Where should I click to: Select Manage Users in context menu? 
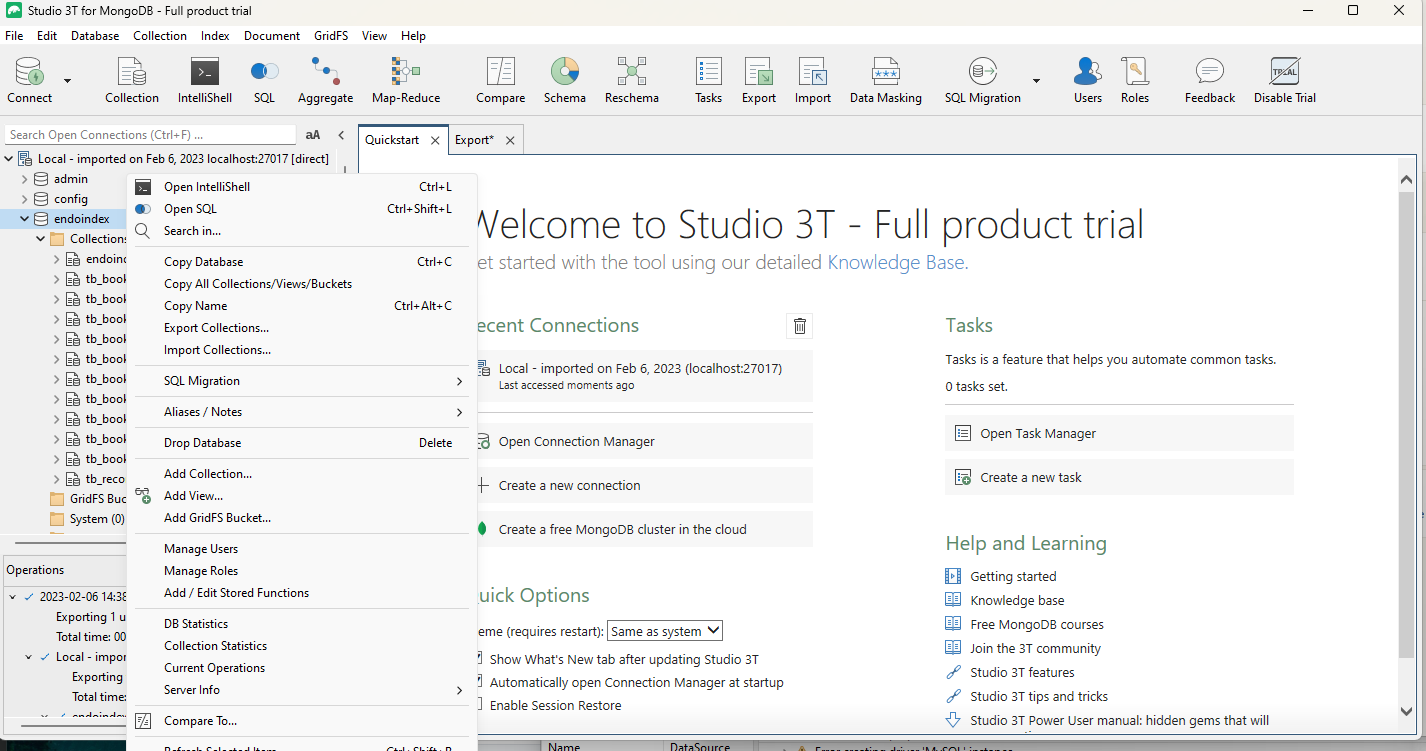point(302,549)
